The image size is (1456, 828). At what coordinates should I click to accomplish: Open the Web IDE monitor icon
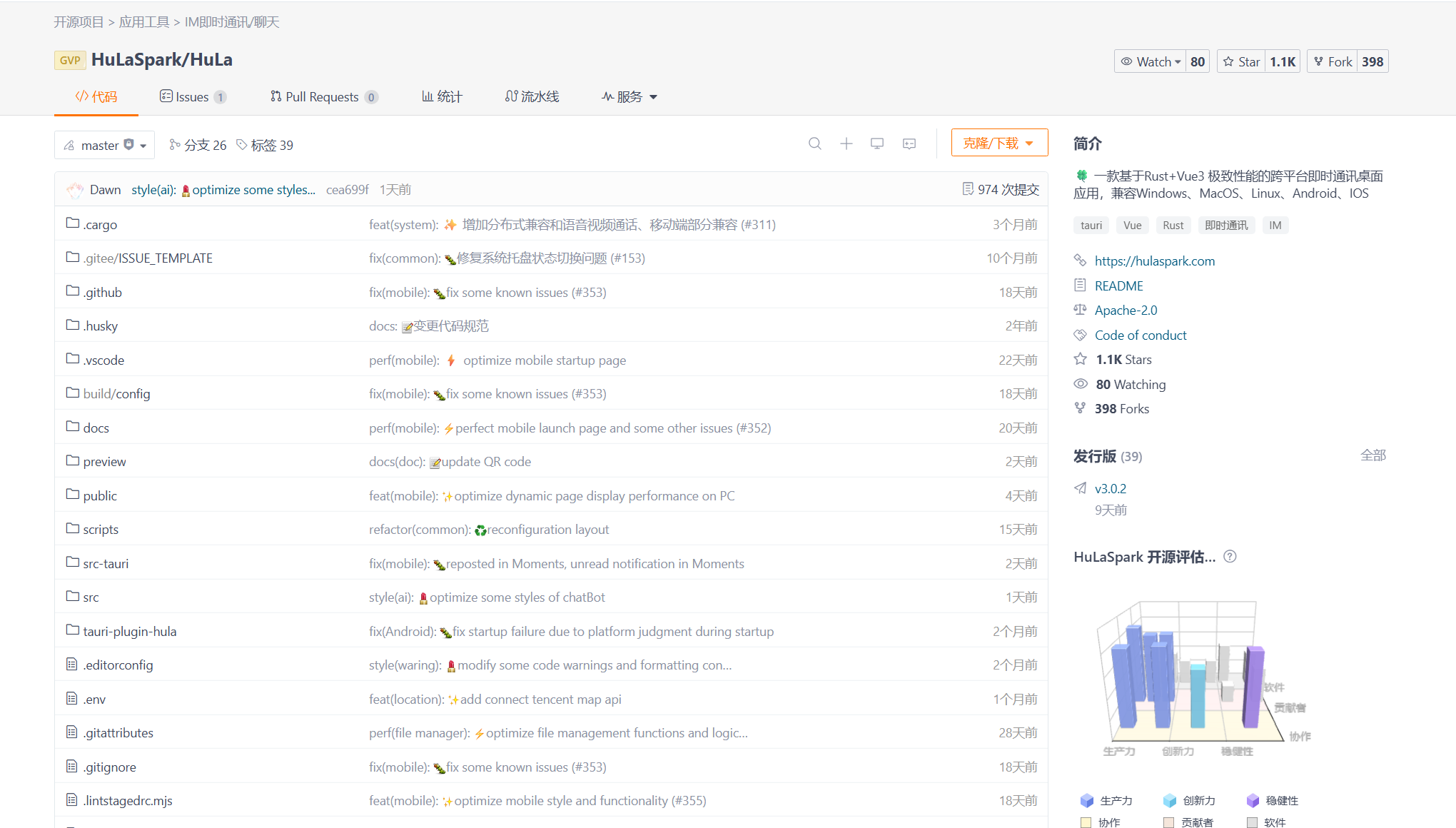[877, 143]
